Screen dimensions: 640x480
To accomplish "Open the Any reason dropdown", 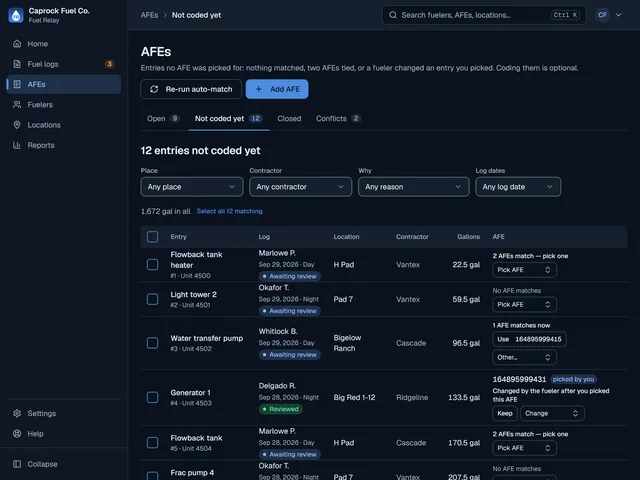I will click(414, 187).
